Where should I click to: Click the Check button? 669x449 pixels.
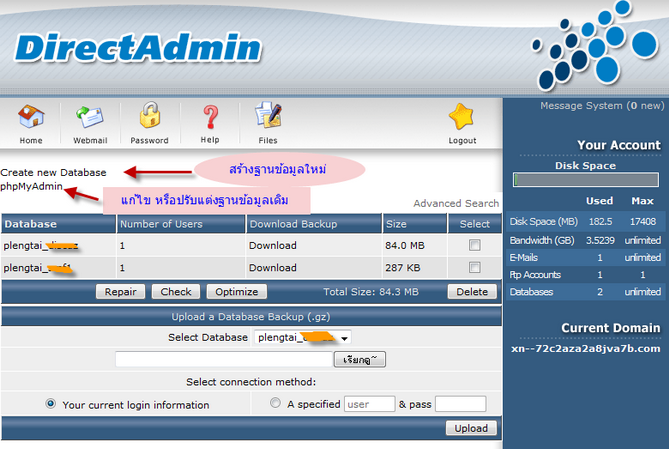coord(176,292)
